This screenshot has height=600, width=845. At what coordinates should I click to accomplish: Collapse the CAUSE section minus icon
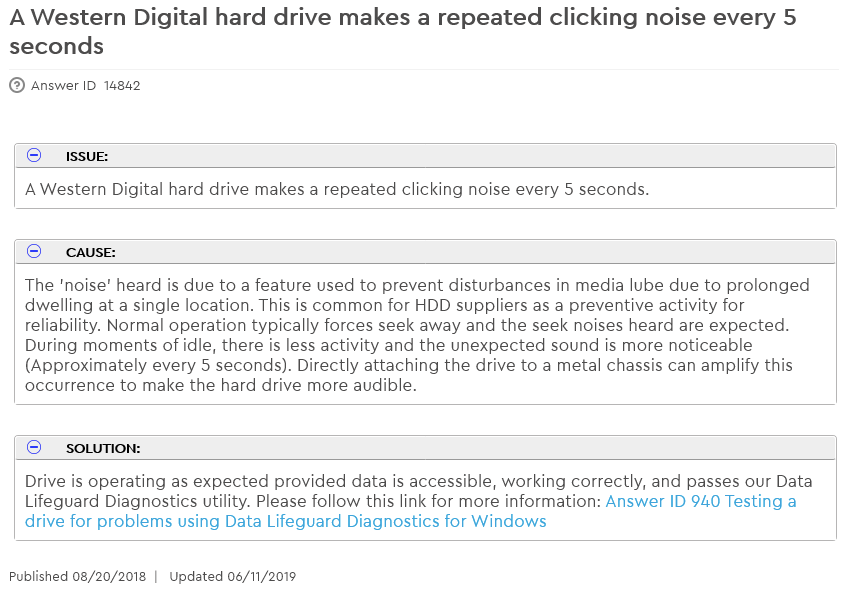point(34,252)
